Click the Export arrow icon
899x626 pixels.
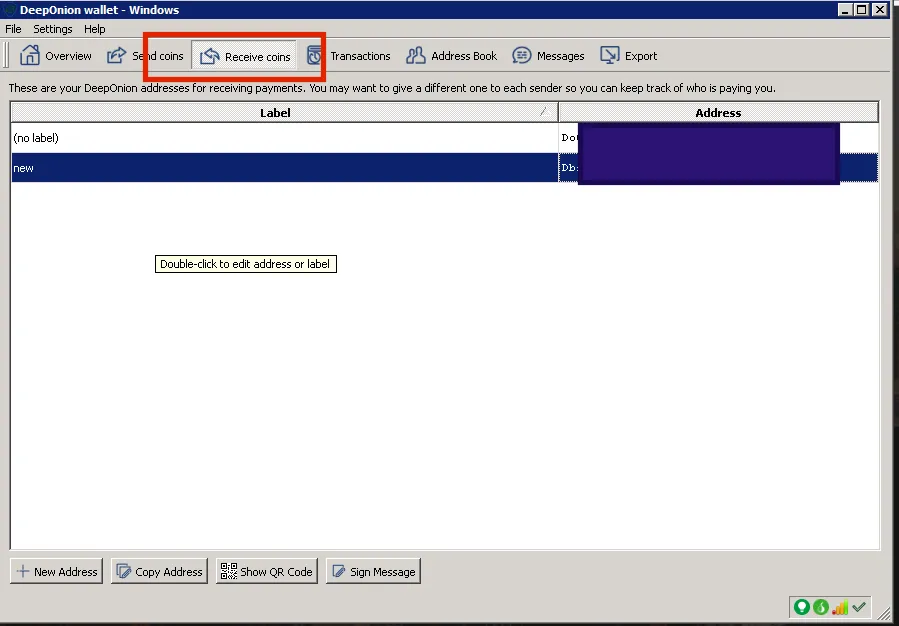(609, 56)
